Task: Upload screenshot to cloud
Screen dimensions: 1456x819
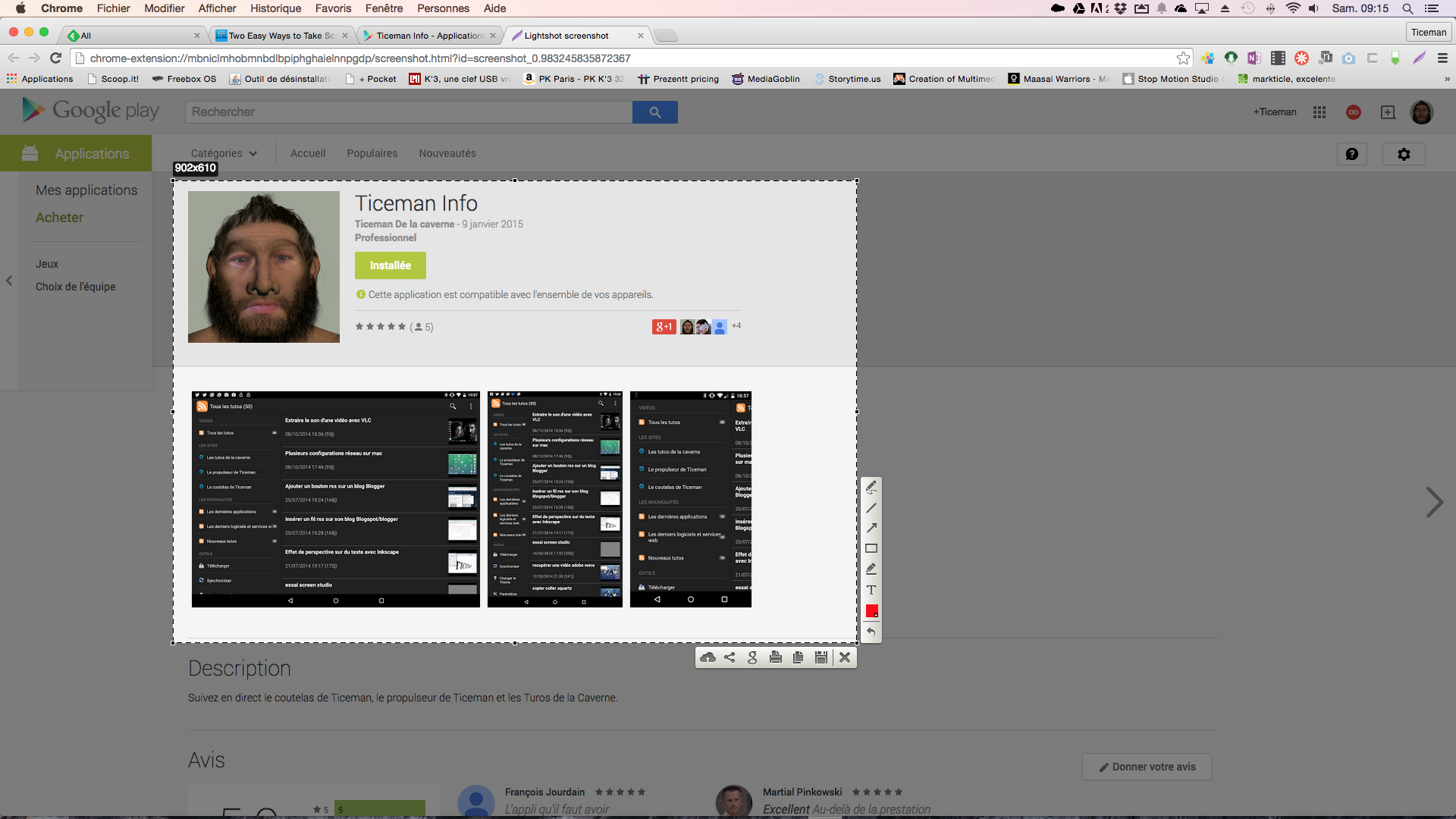Action: 708,657
